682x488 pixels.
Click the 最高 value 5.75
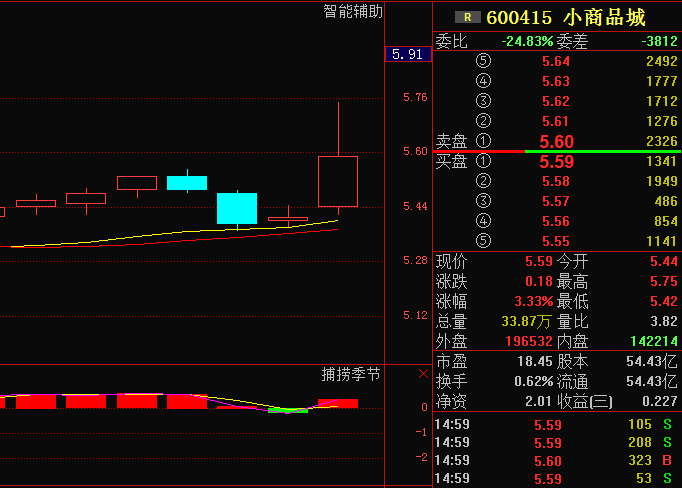[x=664, y=281]
